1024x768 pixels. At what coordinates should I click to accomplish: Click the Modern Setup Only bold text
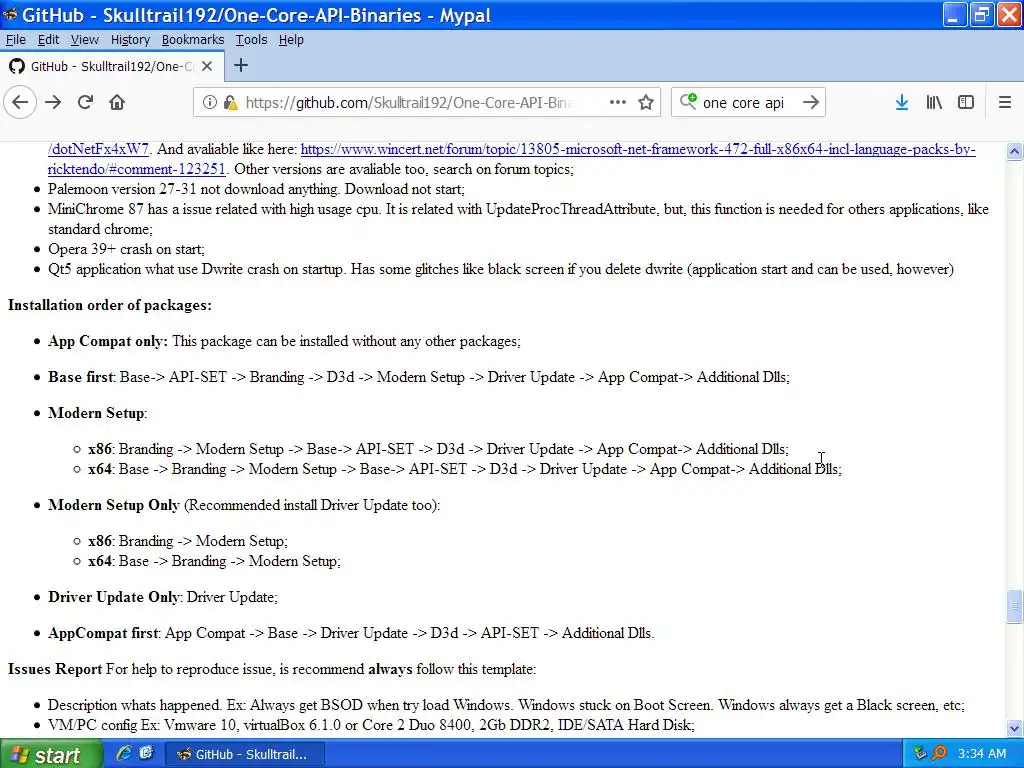click(114, 505)
